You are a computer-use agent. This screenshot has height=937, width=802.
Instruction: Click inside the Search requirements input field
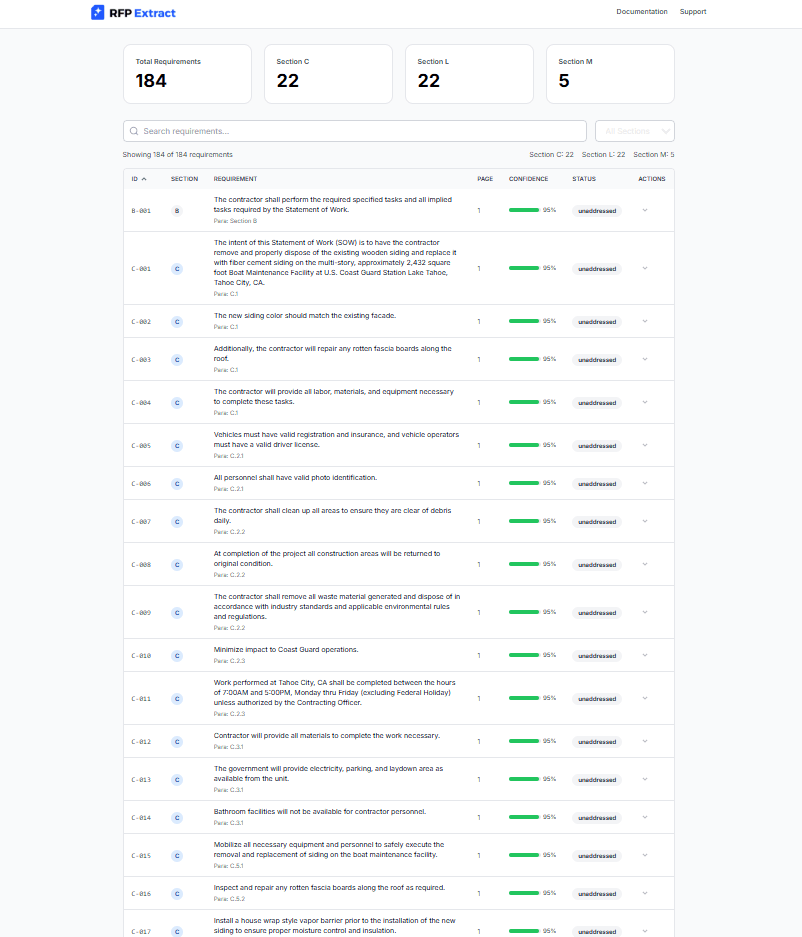tap(300, 131)
